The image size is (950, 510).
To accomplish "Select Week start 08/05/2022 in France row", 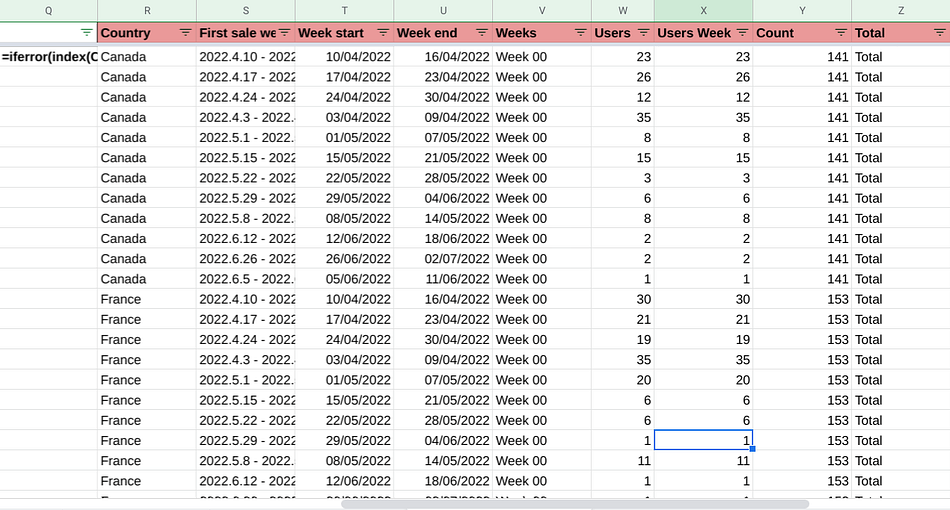I will (345, 460).
